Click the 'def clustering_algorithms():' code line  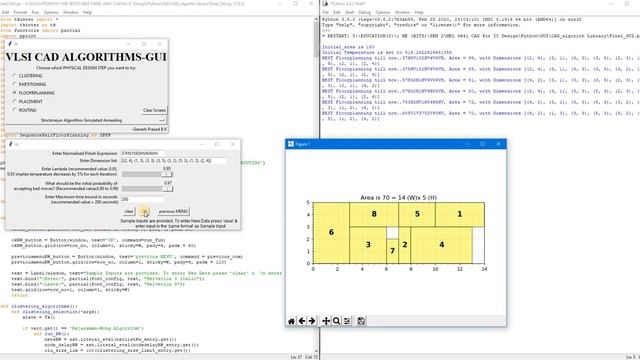[x=39, y=306]
